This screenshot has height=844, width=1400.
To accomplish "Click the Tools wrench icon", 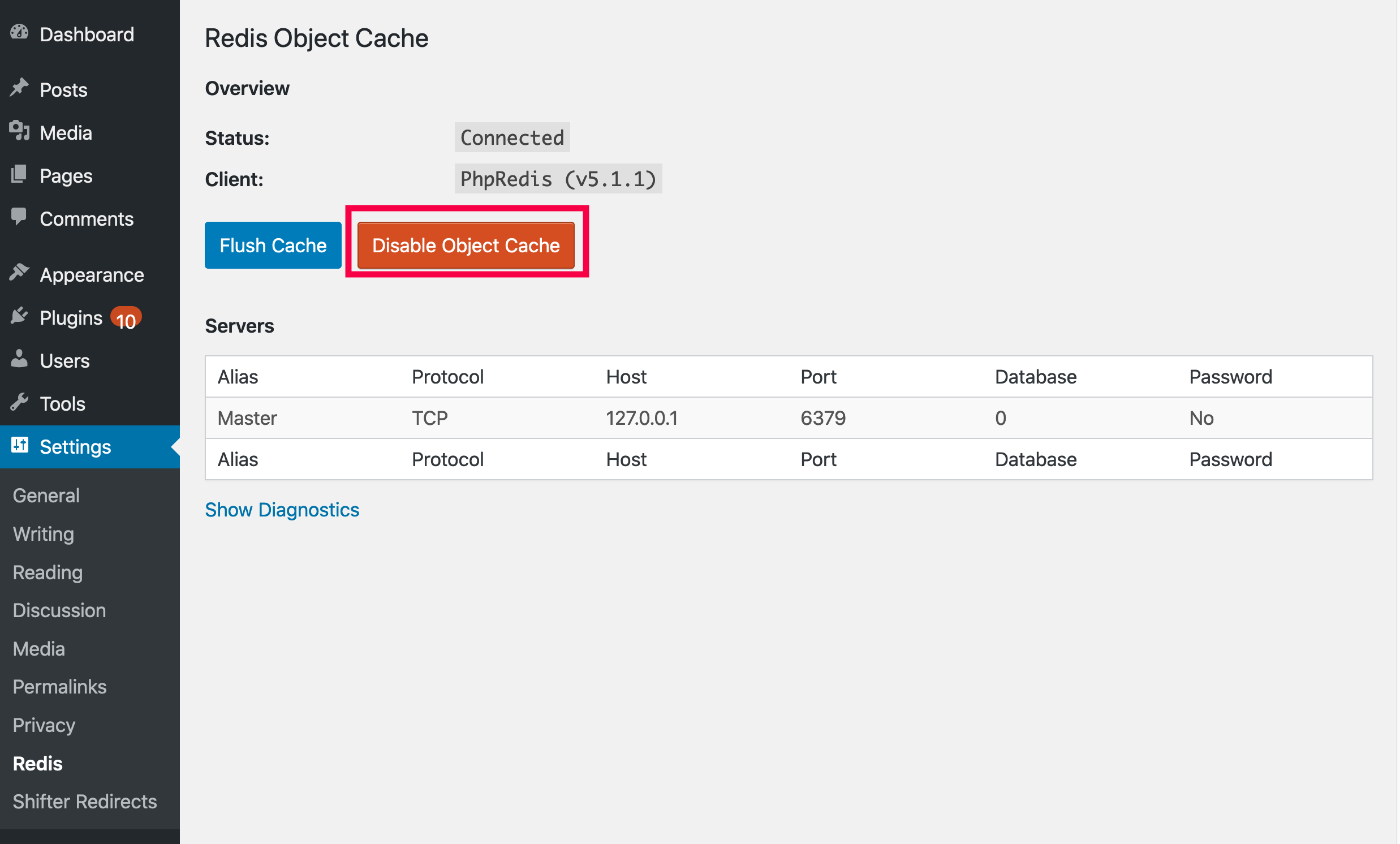I will [19, 402].
